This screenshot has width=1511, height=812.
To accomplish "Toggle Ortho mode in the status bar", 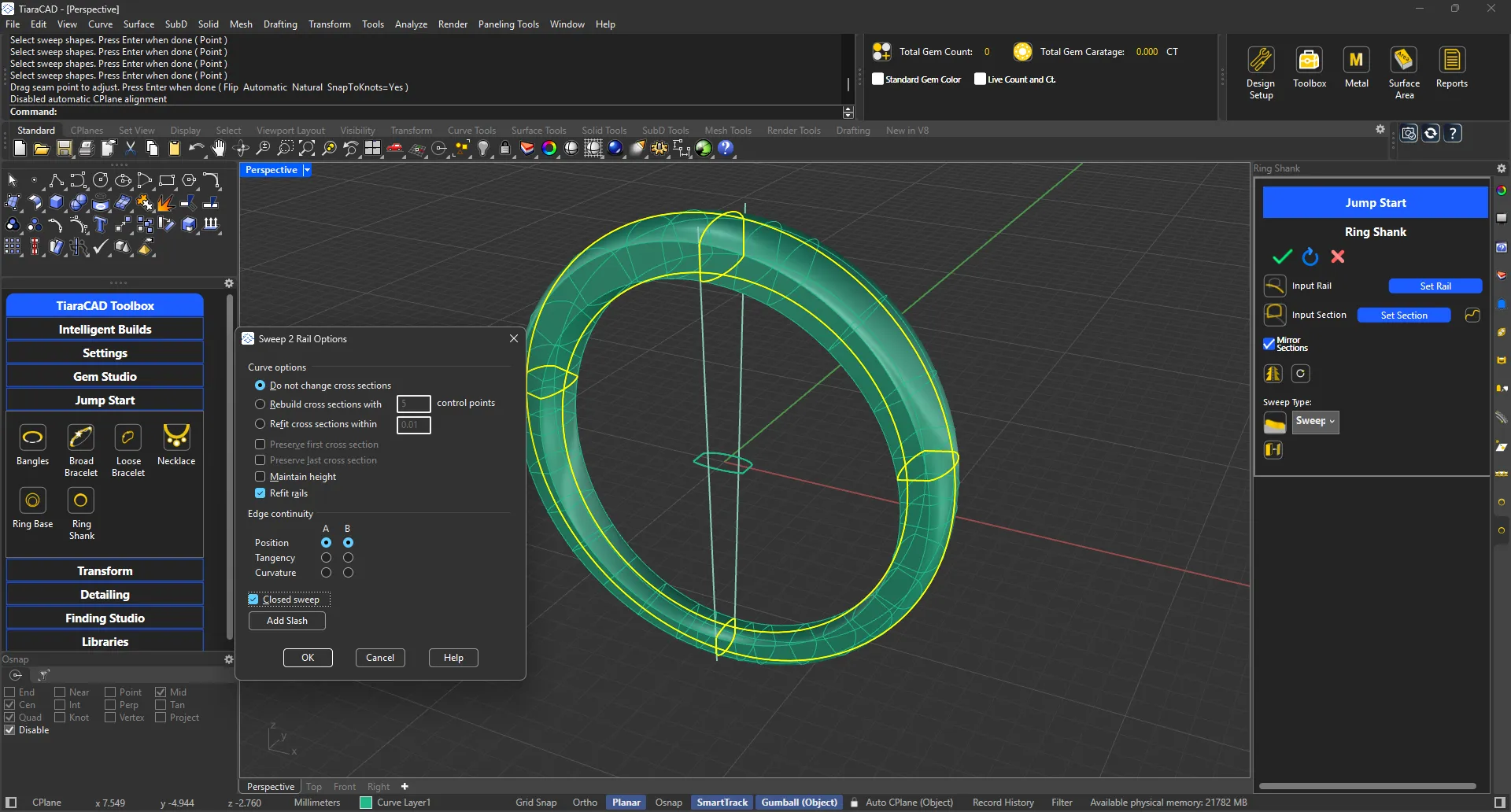I will [584, 802].
